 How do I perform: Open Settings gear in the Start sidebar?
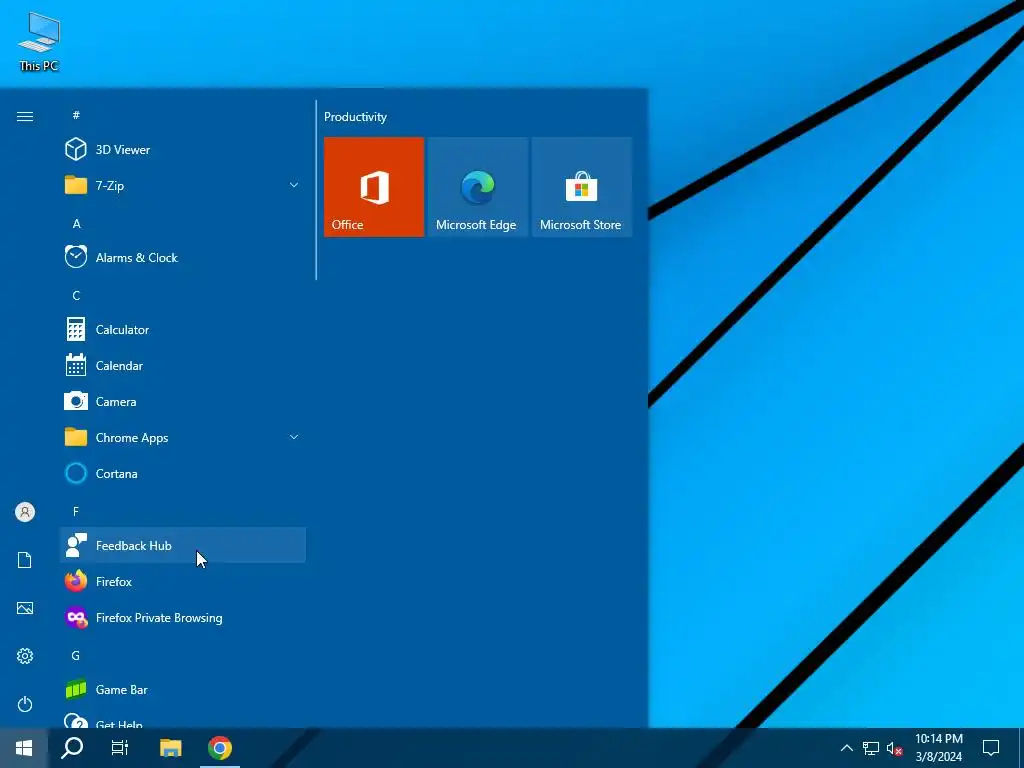coord(25,656)
